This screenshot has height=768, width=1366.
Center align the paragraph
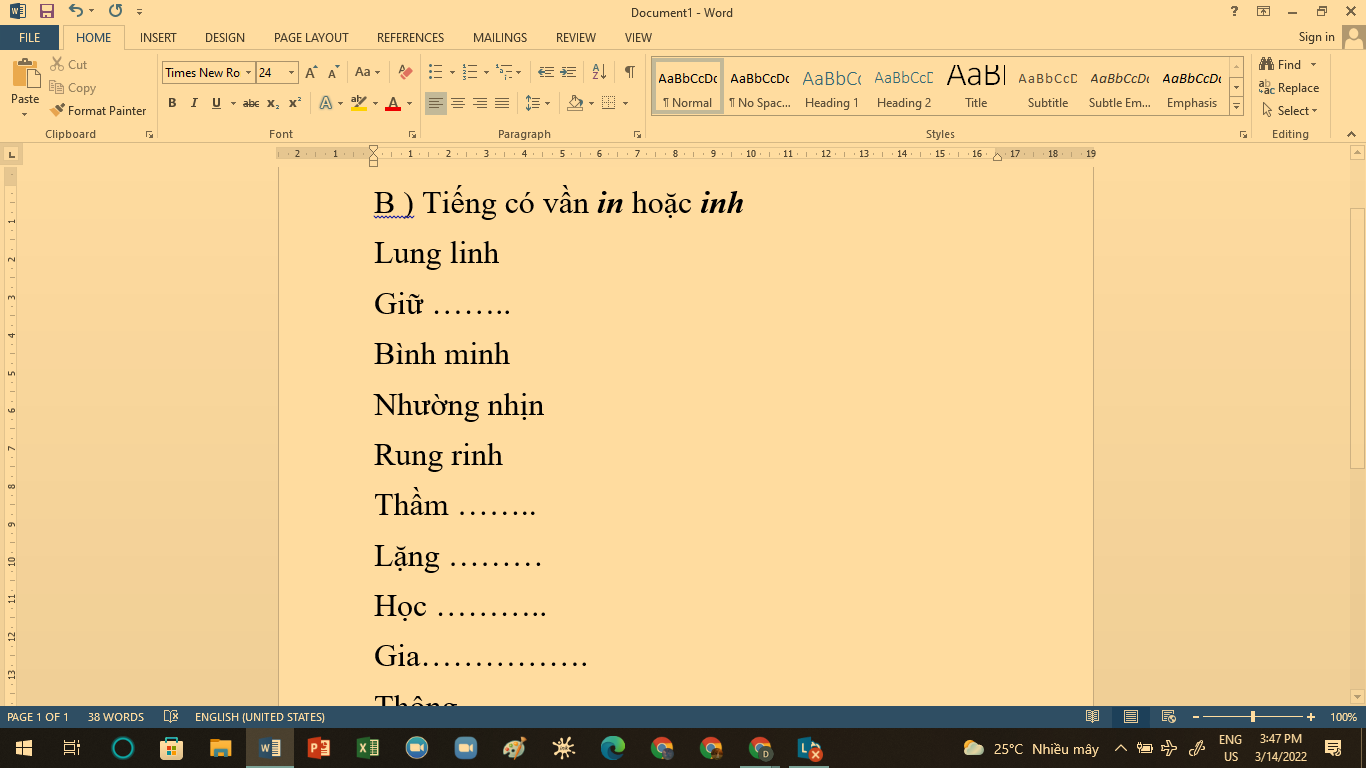click(458, 103)
